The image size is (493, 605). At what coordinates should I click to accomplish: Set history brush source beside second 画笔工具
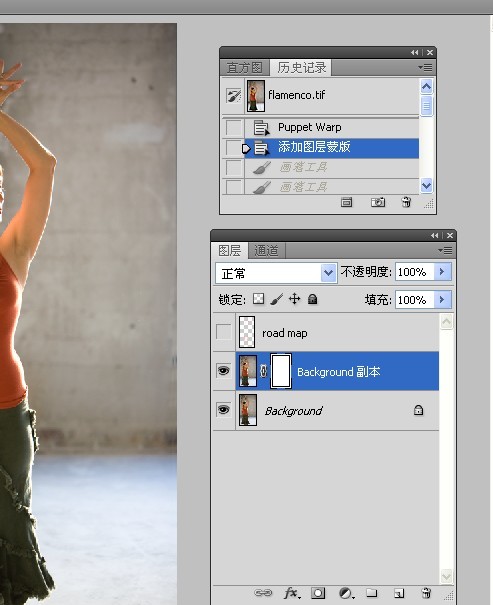coord(233,187)
